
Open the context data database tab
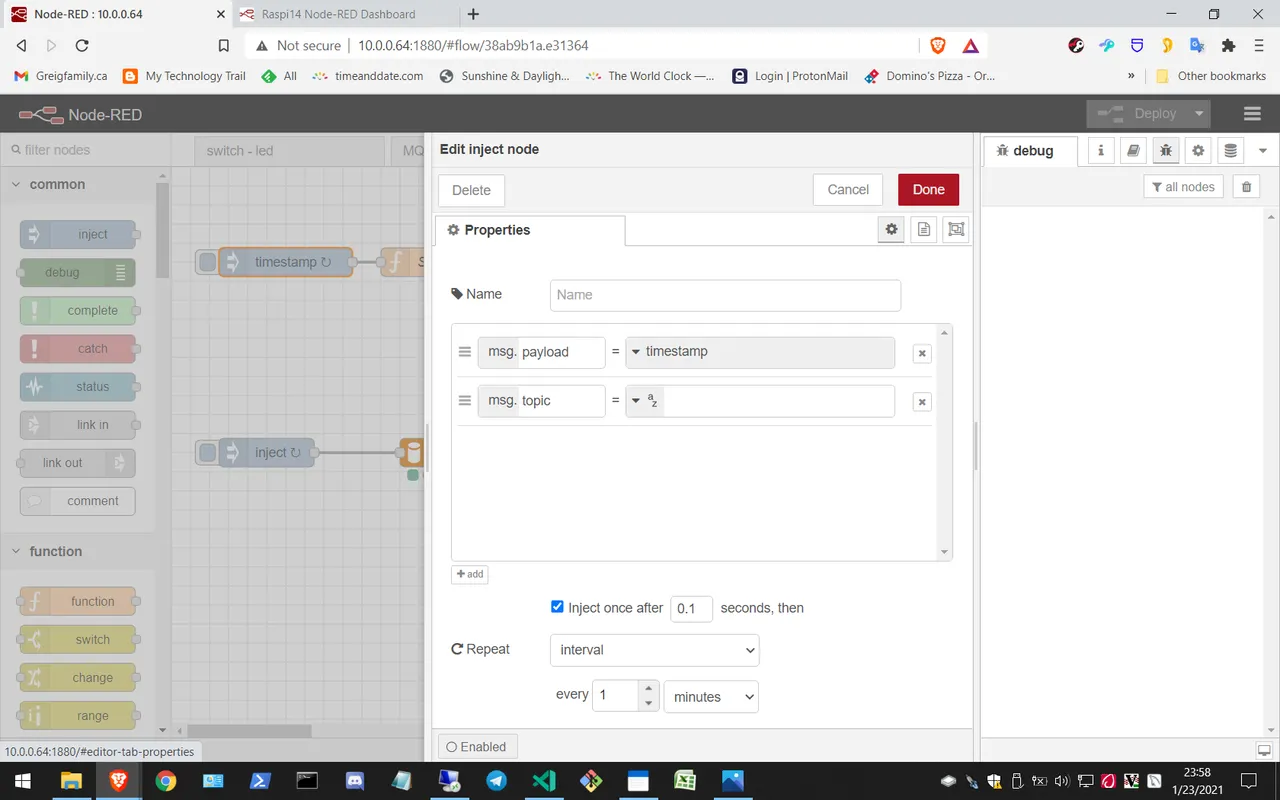point(1231,150)
